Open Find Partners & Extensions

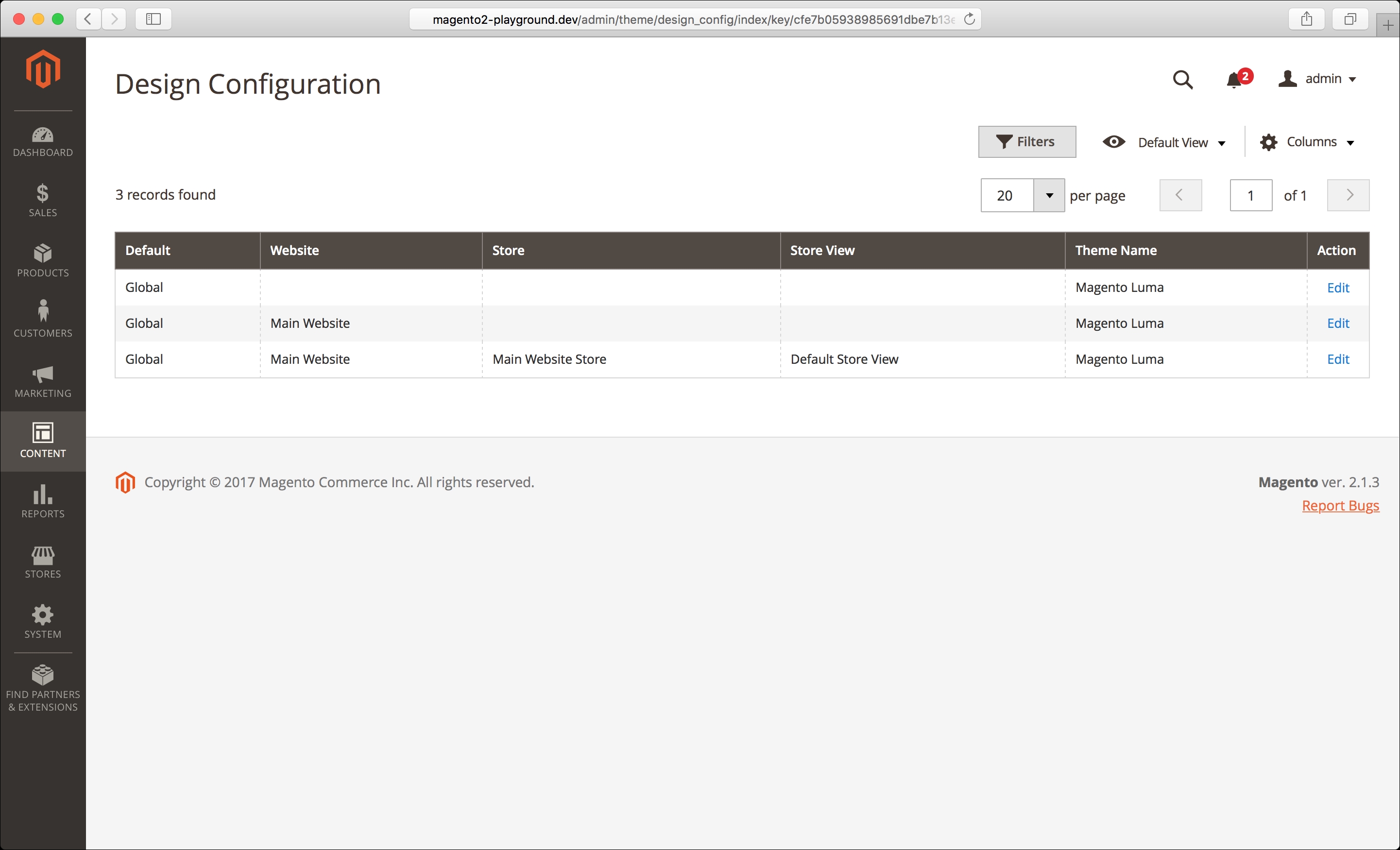[x=43, y=689]
